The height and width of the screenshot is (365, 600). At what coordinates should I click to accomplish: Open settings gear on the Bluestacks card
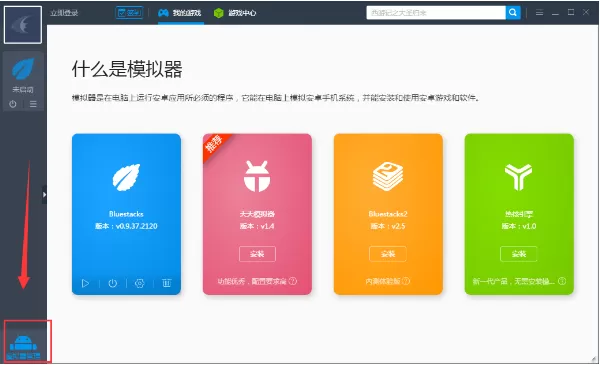140,283
